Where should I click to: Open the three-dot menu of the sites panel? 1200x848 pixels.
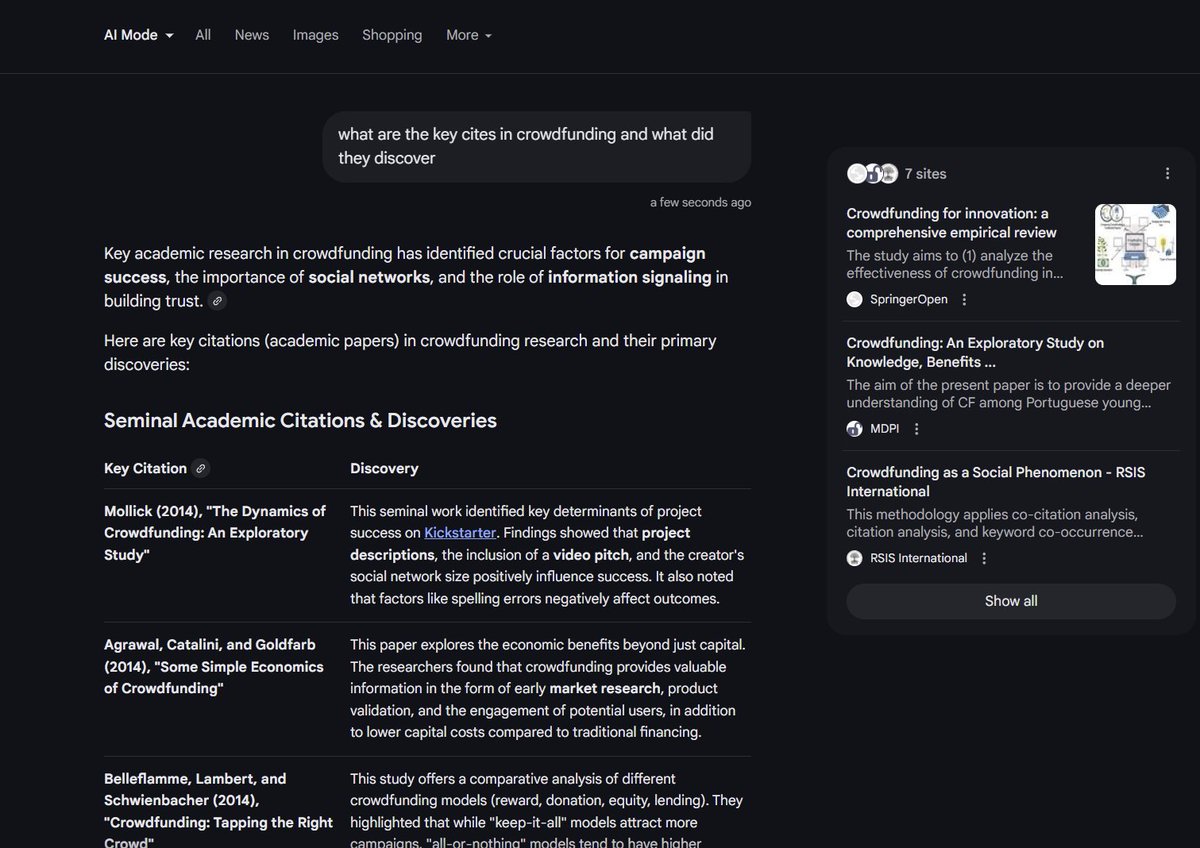[x=1167, y=173]
